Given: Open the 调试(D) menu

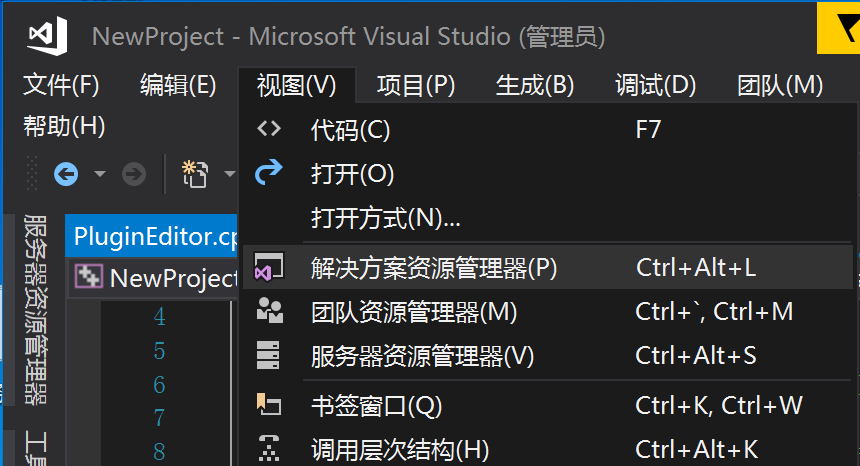Looking at the screenshot, I should [655, 85].
